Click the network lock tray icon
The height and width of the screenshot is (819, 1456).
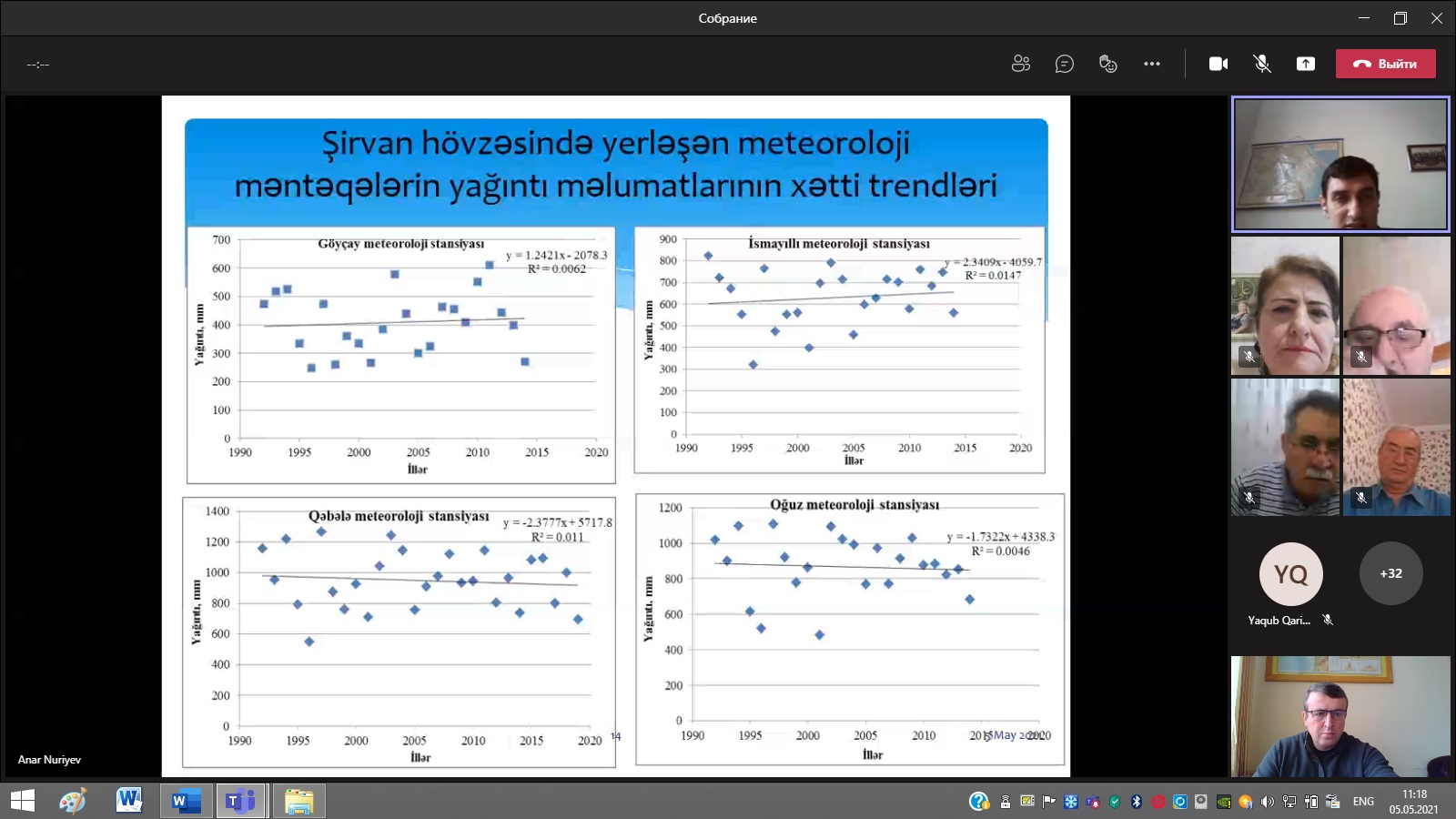coord(1006,802)
